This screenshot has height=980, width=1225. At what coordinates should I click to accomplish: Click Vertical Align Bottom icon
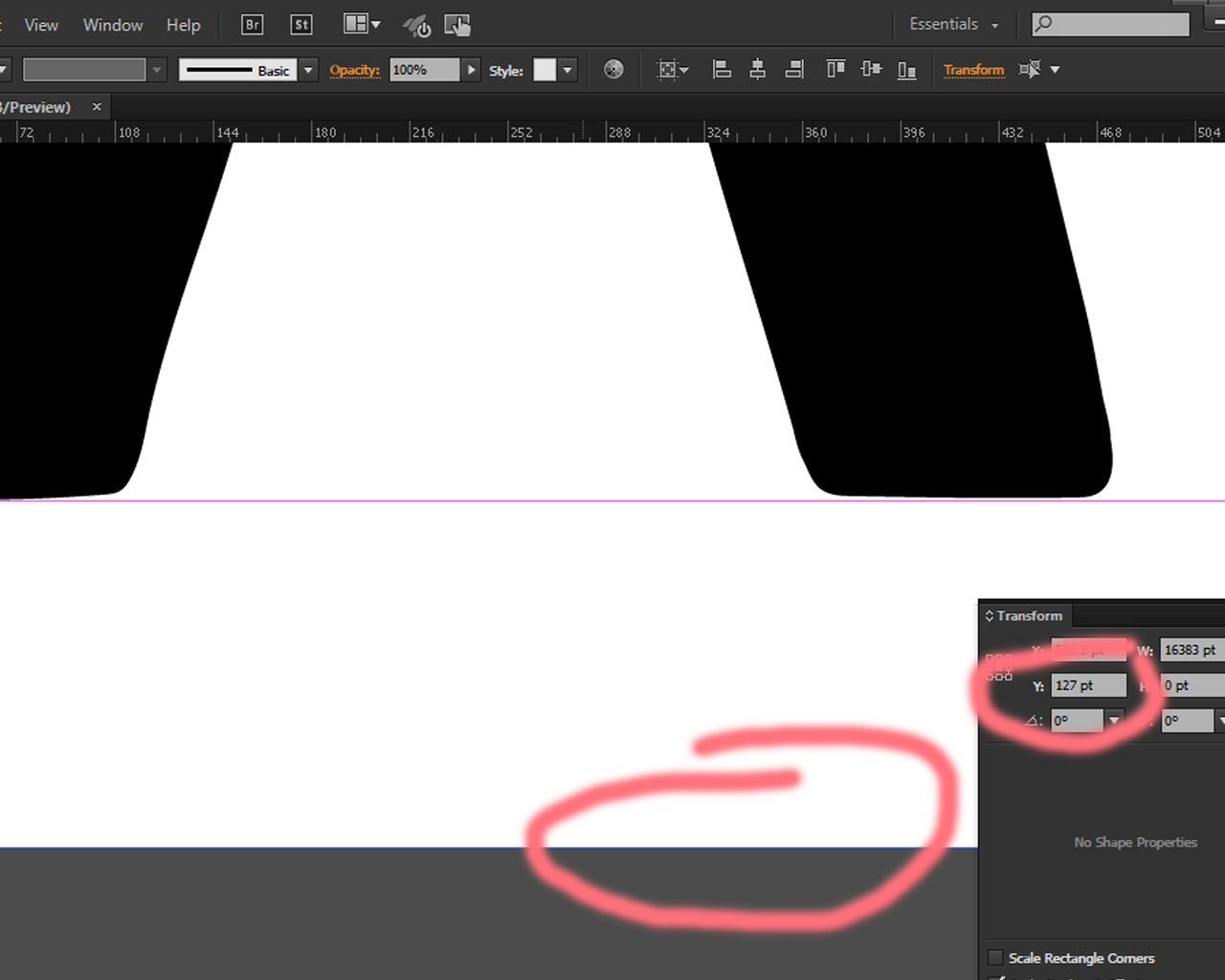click(x=906, y=69)
